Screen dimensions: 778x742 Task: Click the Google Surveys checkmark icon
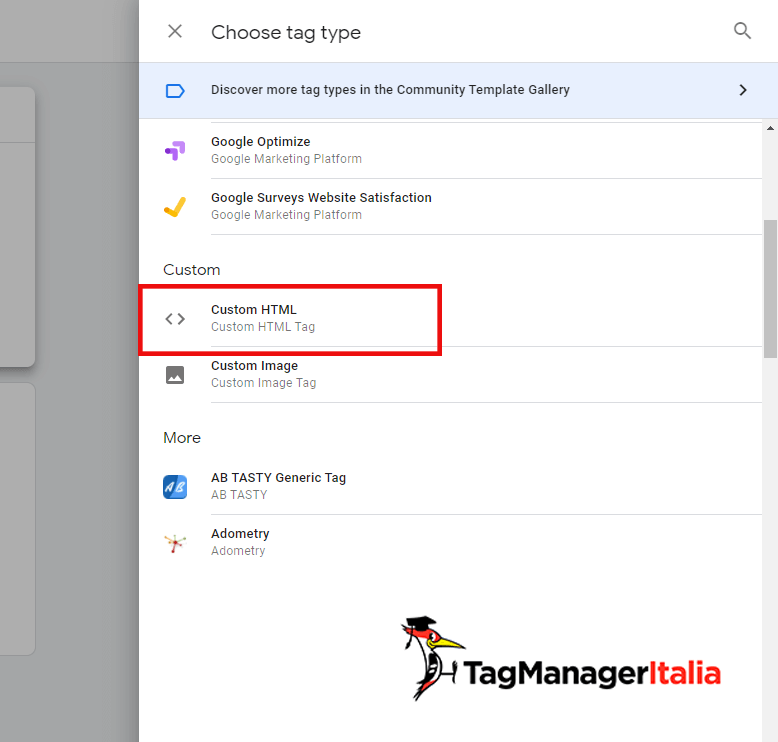tap(175, 206)
